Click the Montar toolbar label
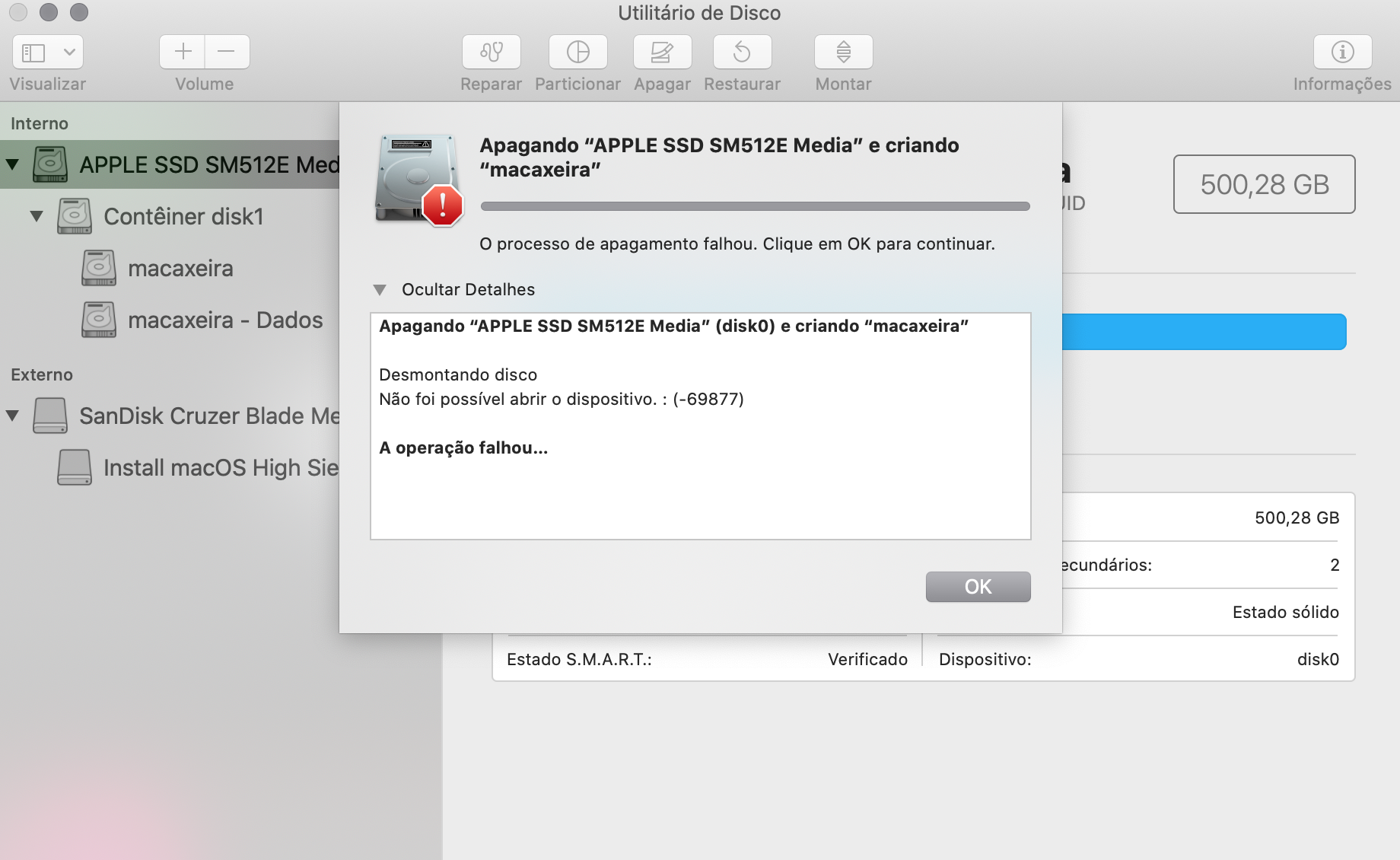 pos(844,84)
